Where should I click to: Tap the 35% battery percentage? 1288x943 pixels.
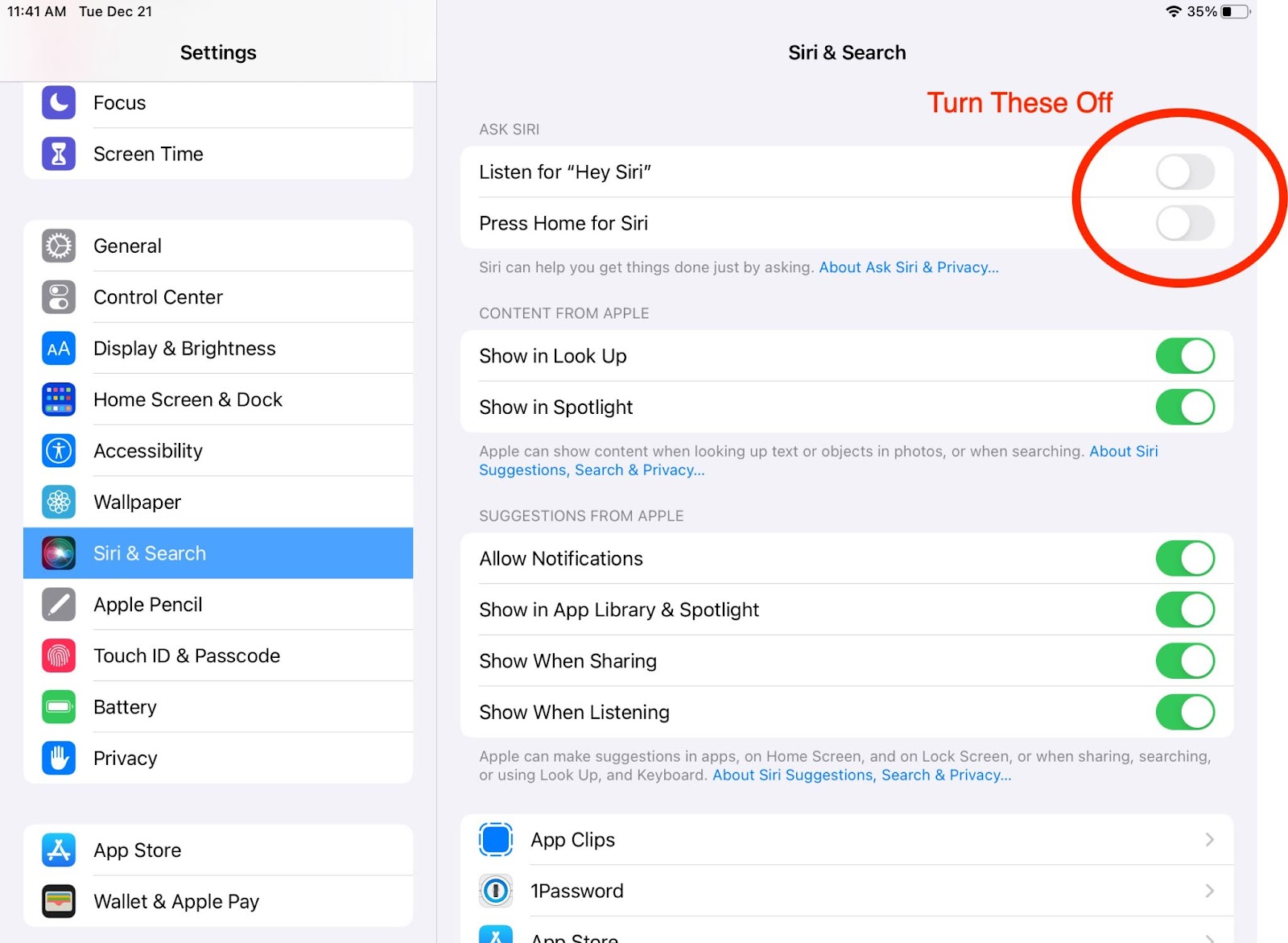1202,11
